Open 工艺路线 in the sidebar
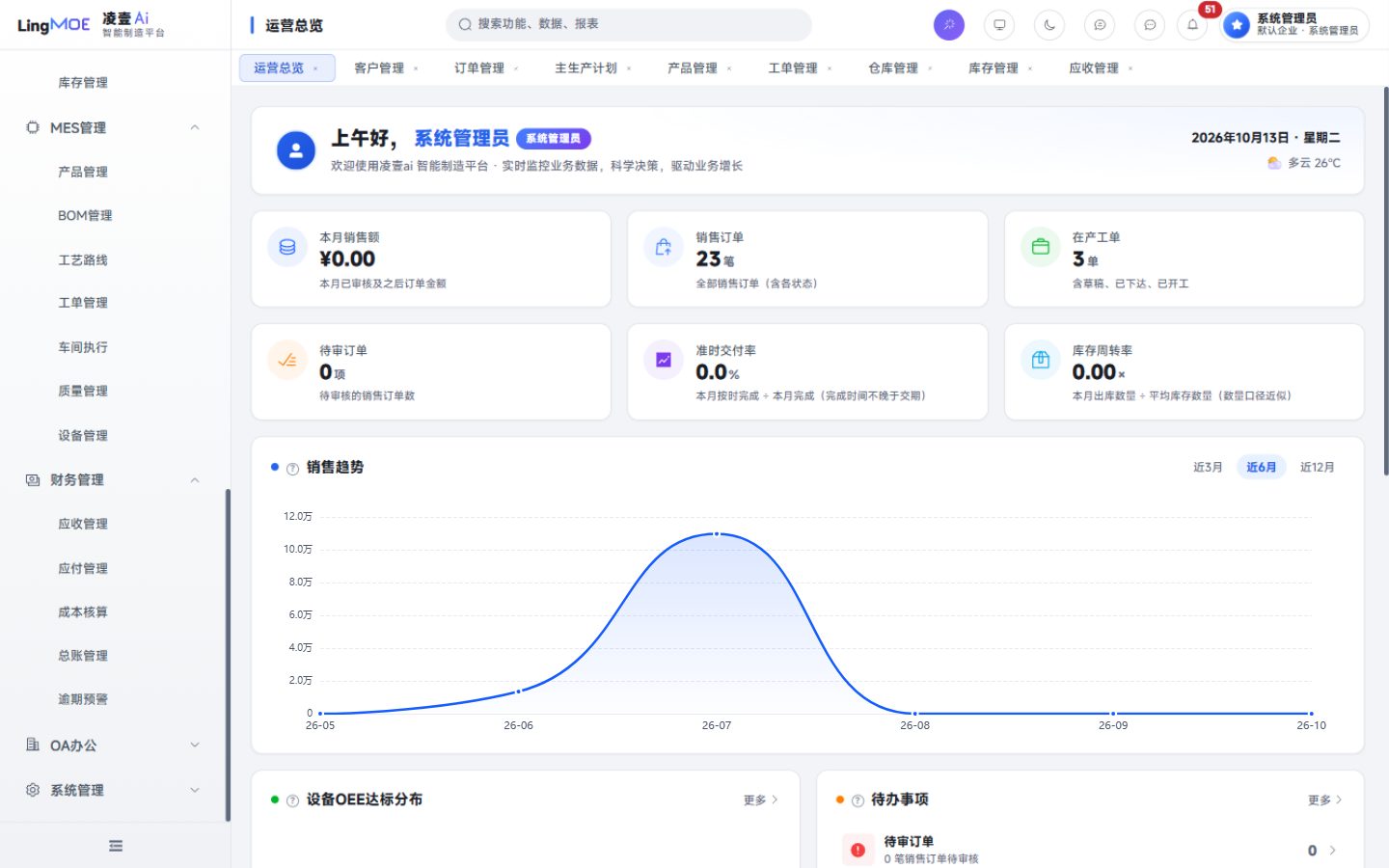This screenshot has width=1389, height=868. click(83, 259)
